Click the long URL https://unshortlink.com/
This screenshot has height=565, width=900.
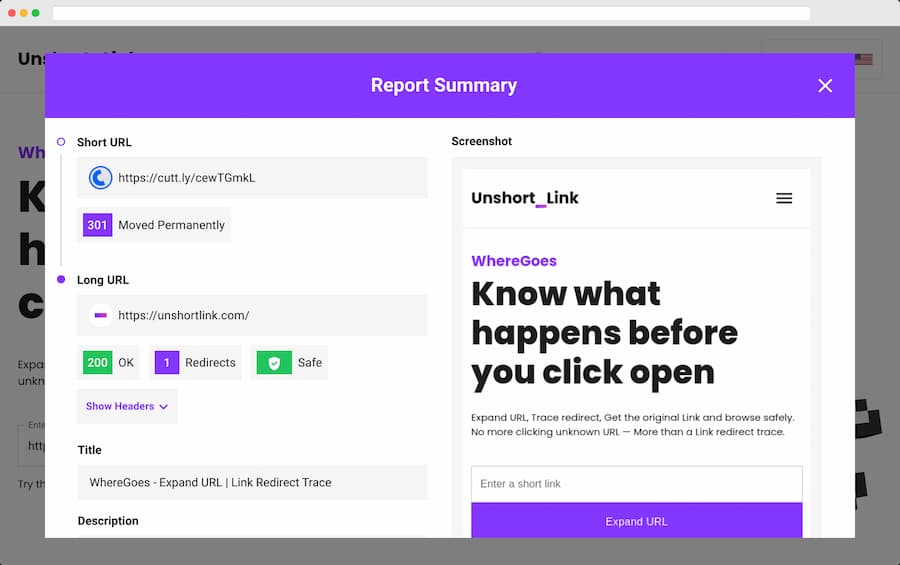tap(184, 315)
